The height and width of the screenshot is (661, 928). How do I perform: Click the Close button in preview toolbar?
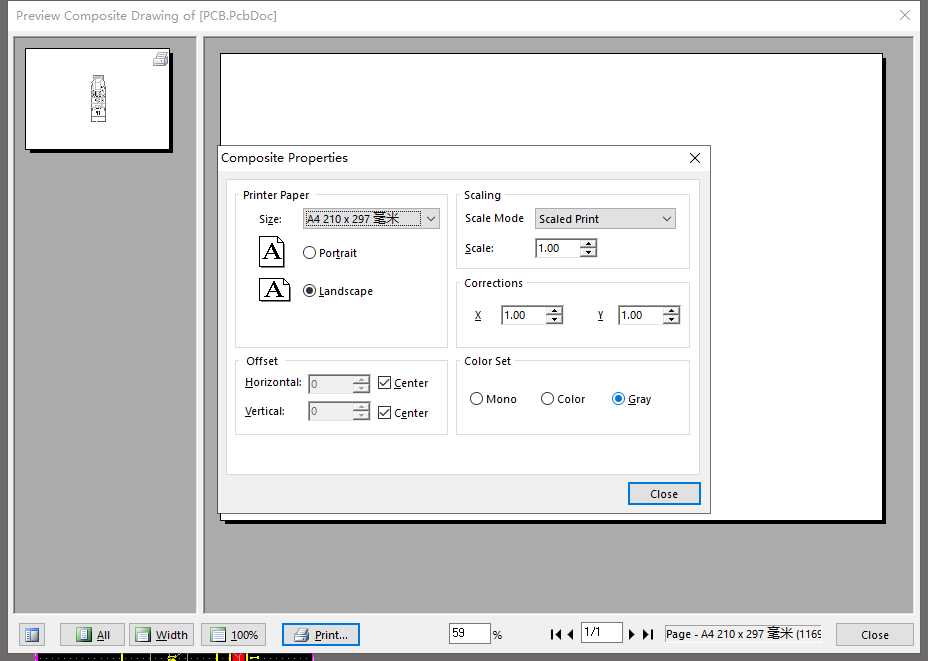pyautogui.click(x=875, y=635)
